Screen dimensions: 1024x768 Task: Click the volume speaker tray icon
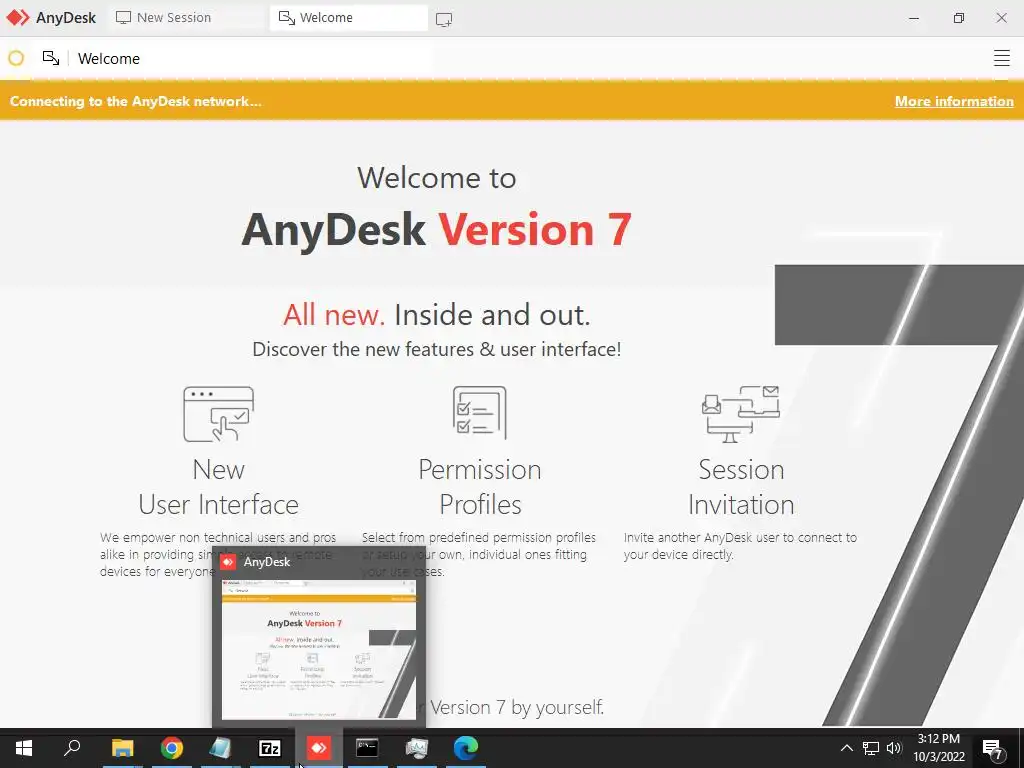tap(894, 748)
